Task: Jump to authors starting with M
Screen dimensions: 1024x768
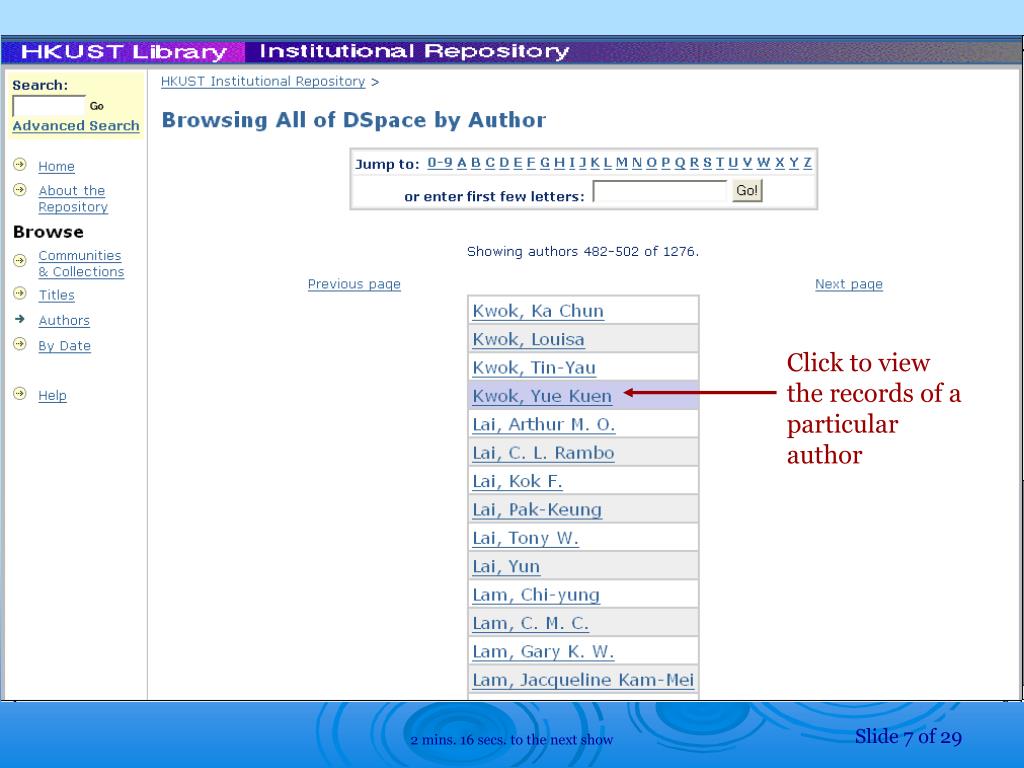Action: [622, 163]
